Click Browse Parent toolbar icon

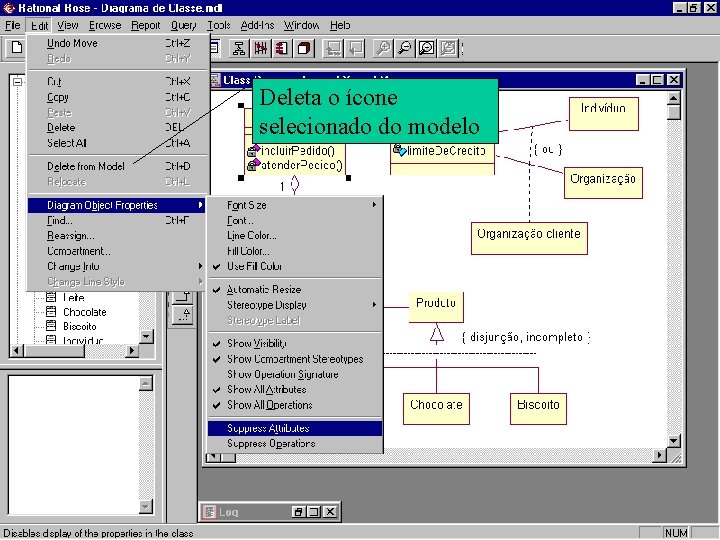click(333, 48)
